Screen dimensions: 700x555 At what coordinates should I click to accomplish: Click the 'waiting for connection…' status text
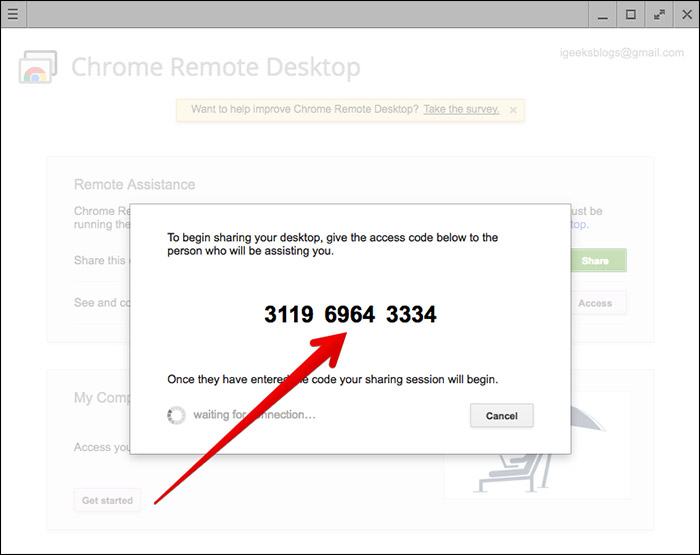coord(254,415)
